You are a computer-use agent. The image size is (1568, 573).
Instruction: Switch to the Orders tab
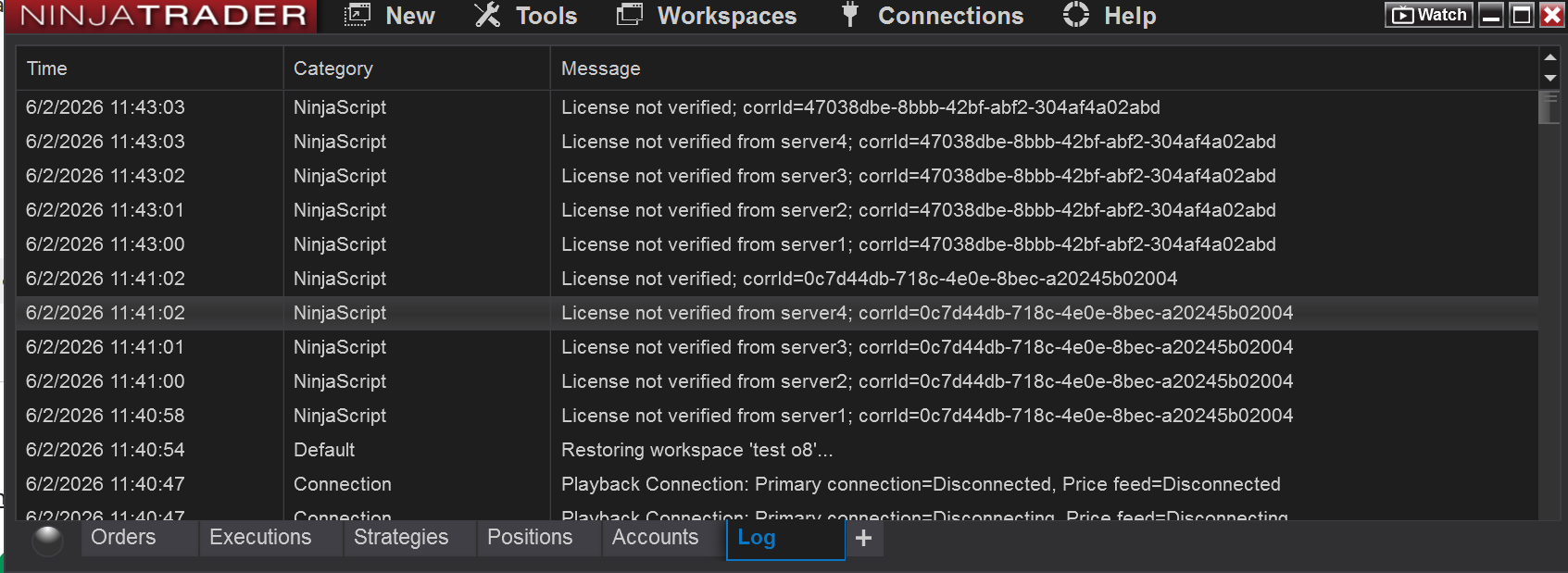(x=123, y=538)
